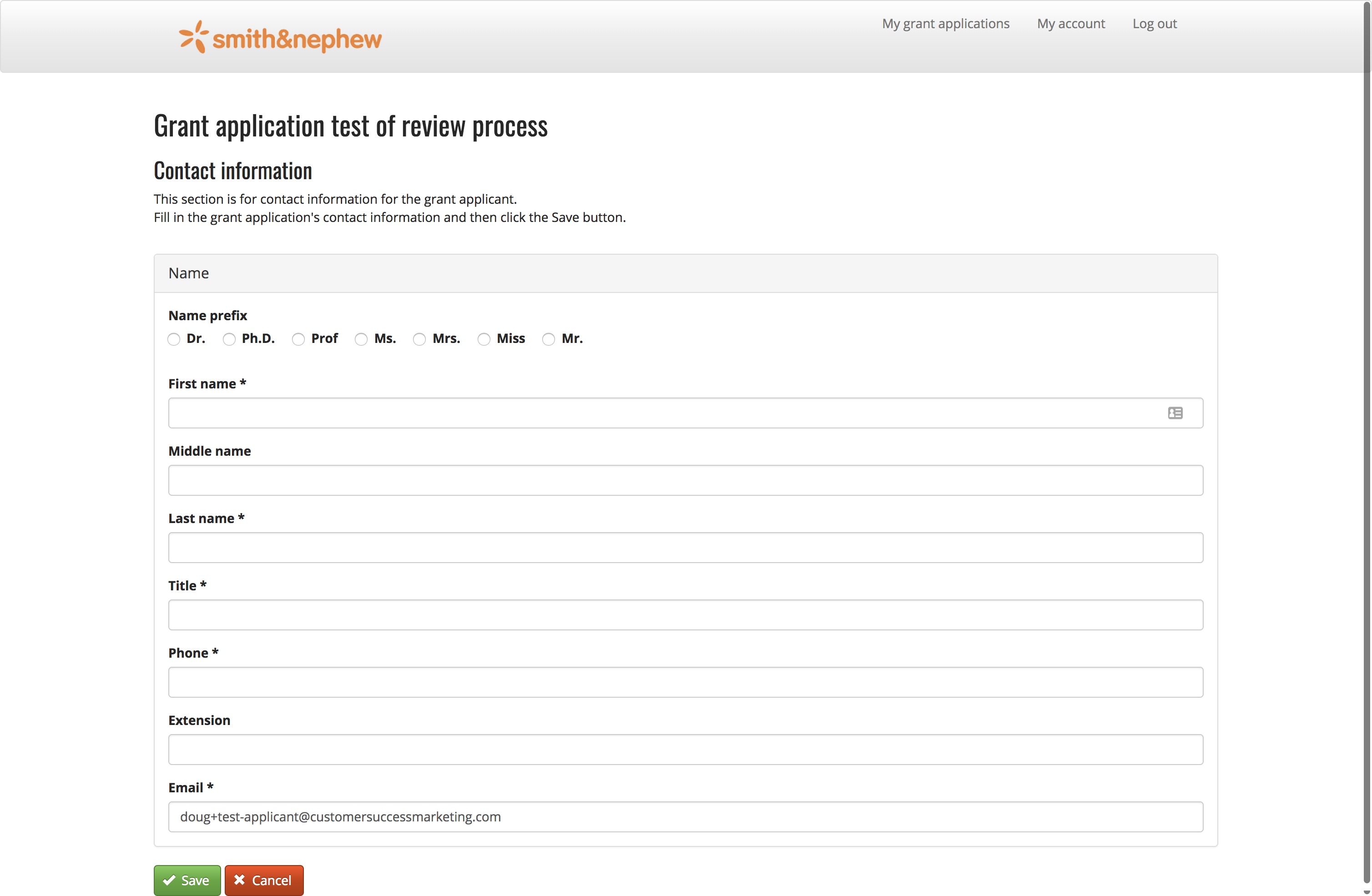
Task: Click the smith&nephew logo
Action: click(280, 37)
